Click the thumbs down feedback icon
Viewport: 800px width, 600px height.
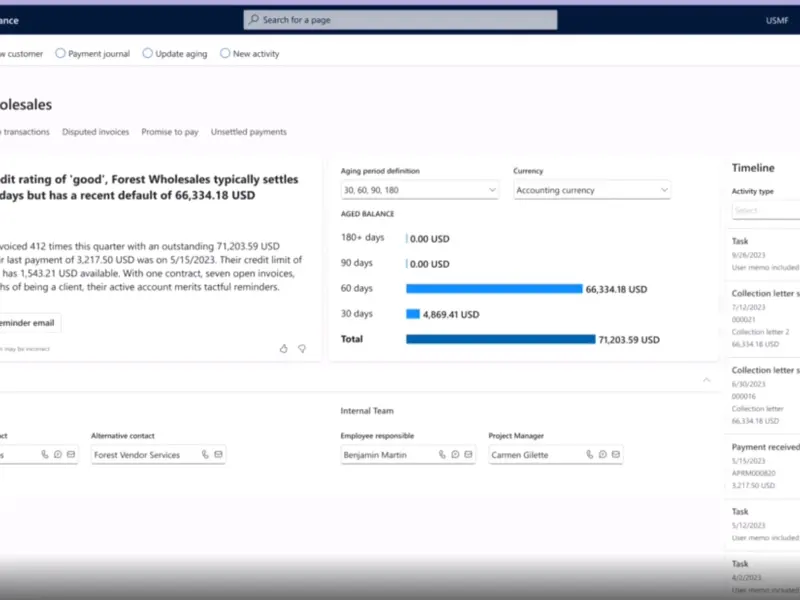click(302, 349)
